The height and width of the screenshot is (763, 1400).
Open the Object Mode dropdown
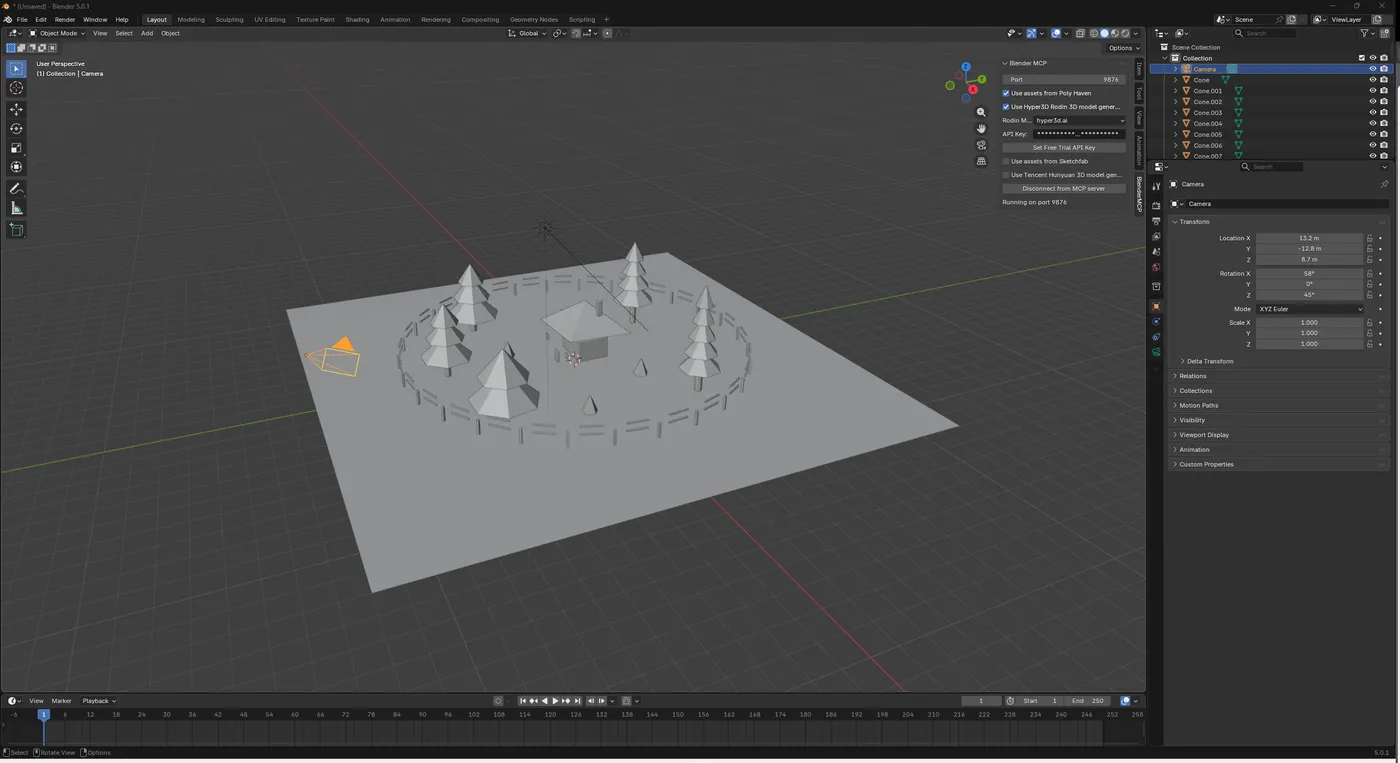(57, 33)
